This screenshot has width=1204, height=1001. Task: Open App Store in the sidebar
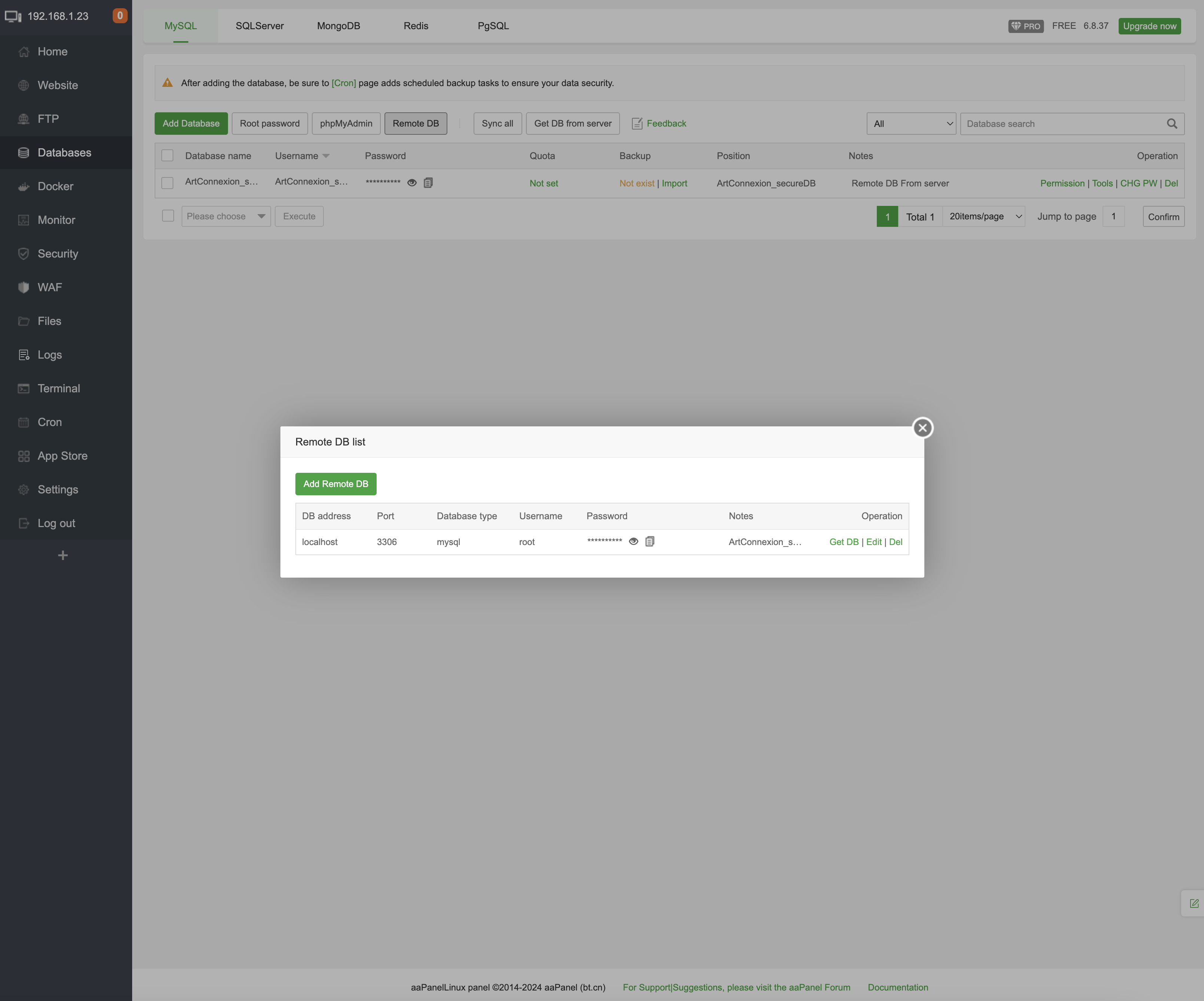coord(62,456)
